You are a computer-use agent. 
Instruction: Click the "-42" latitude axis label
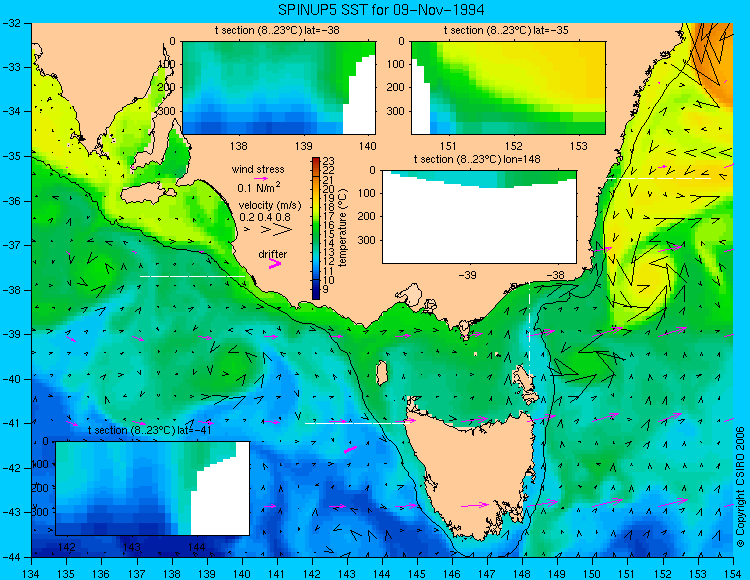click(x=10, y=468)
